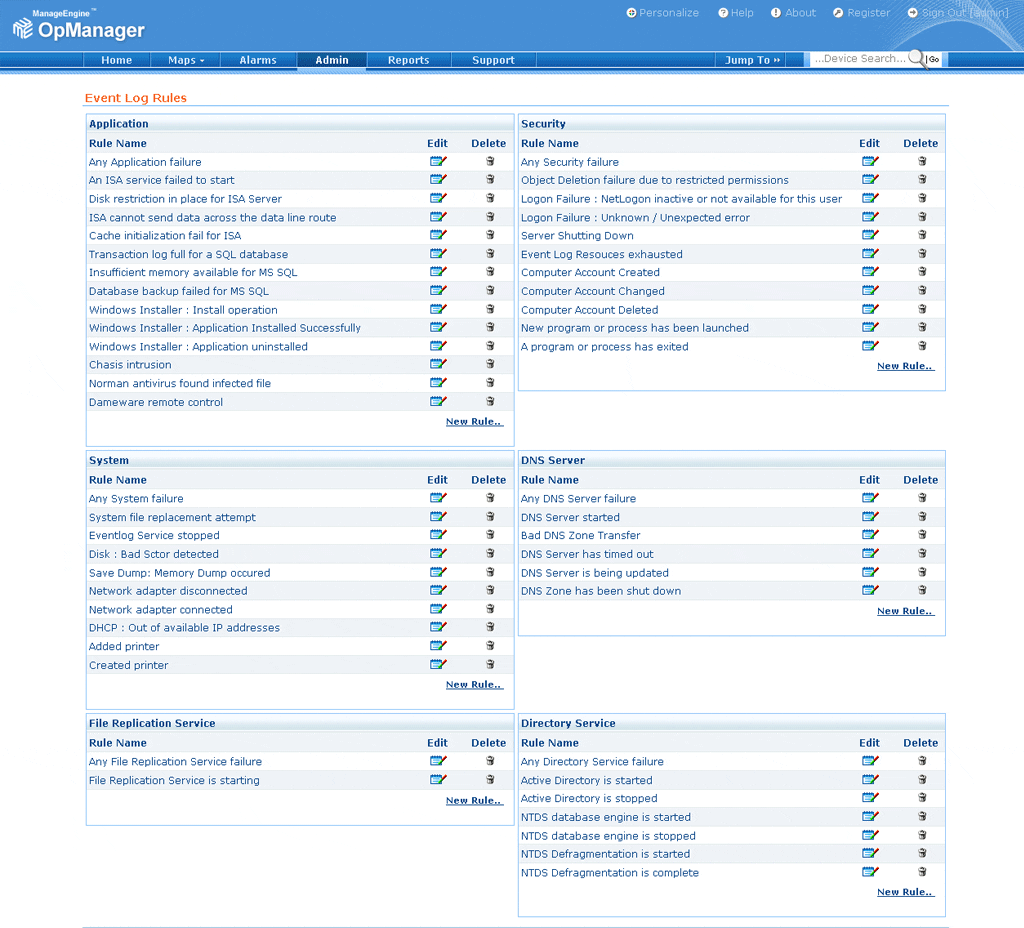Open the Save Dump: Memory Dump occured rule
Viewport: 1024px width, 928px height.
tap(180, 573)
